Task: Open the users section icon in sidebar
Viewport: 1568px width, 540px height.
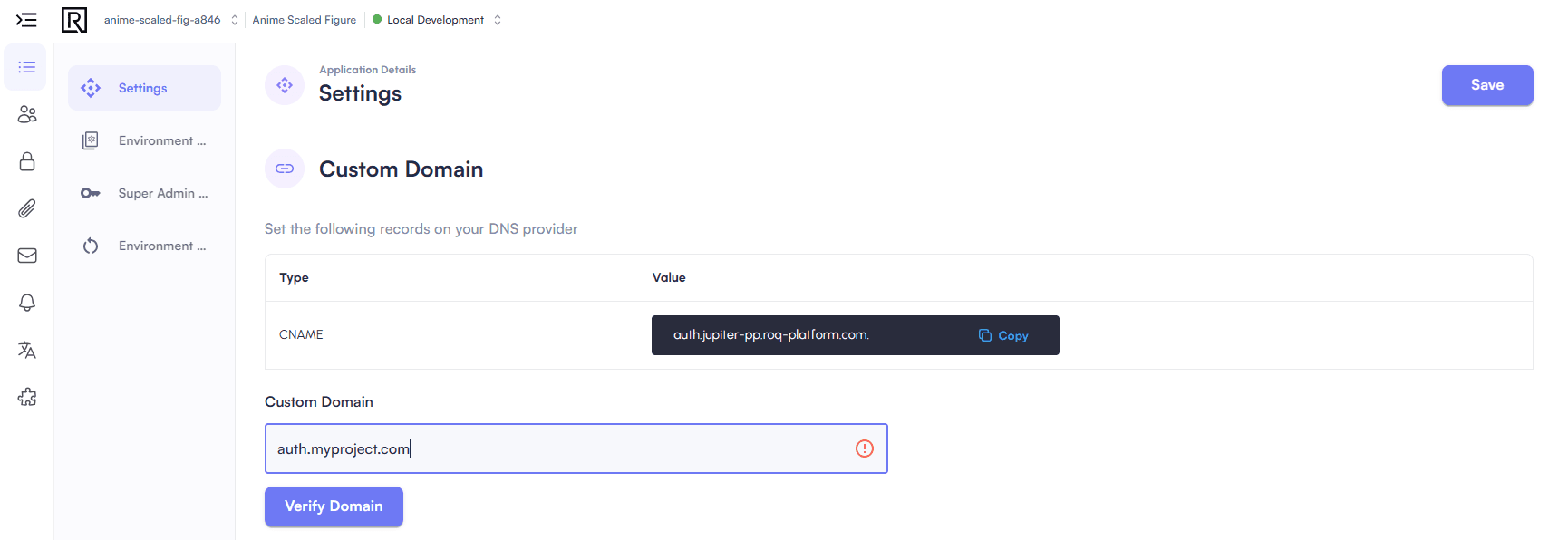Action: [x=27, y=114]
